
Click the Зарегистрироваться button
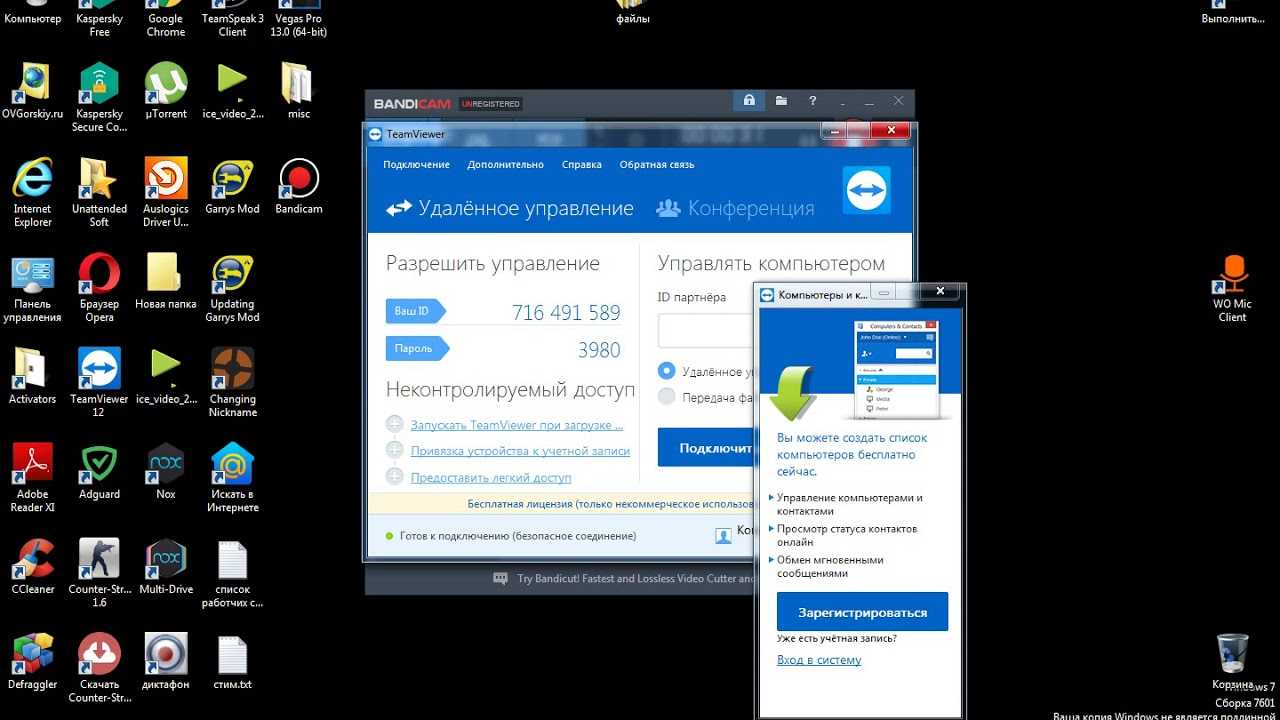[862, 612]
